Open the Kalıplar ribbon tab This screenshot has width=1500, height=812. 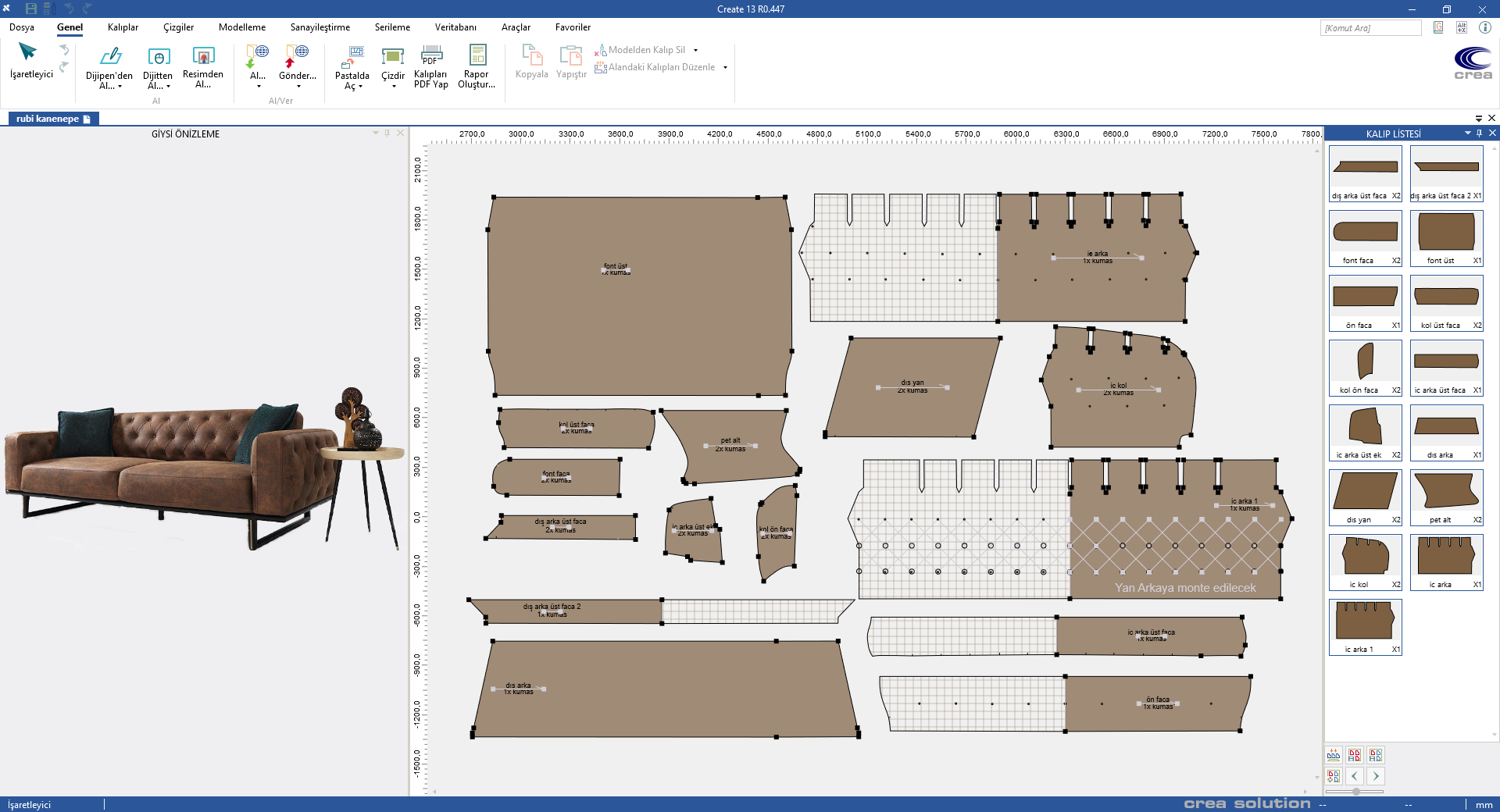[x=123, y=27]
